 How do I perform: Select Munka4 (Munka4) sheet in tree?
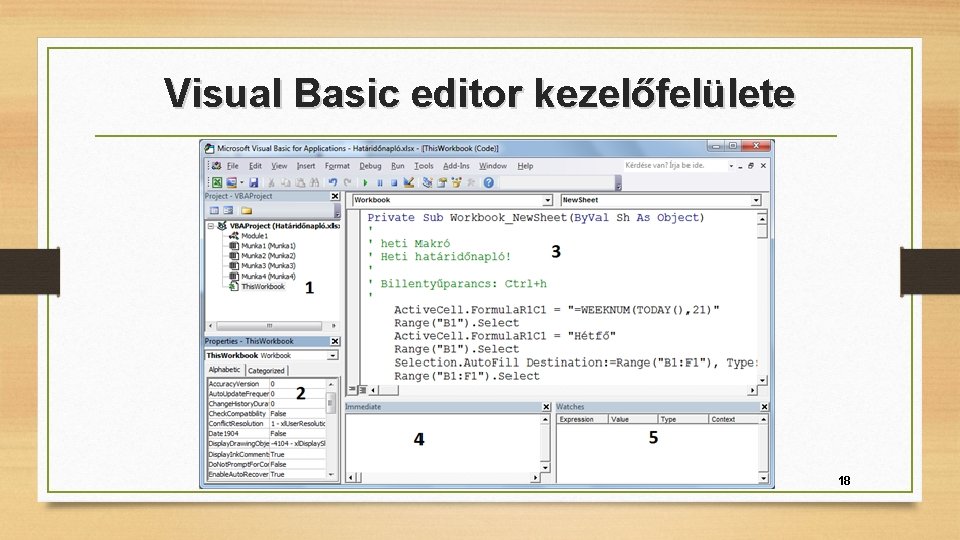pos(268,276)
